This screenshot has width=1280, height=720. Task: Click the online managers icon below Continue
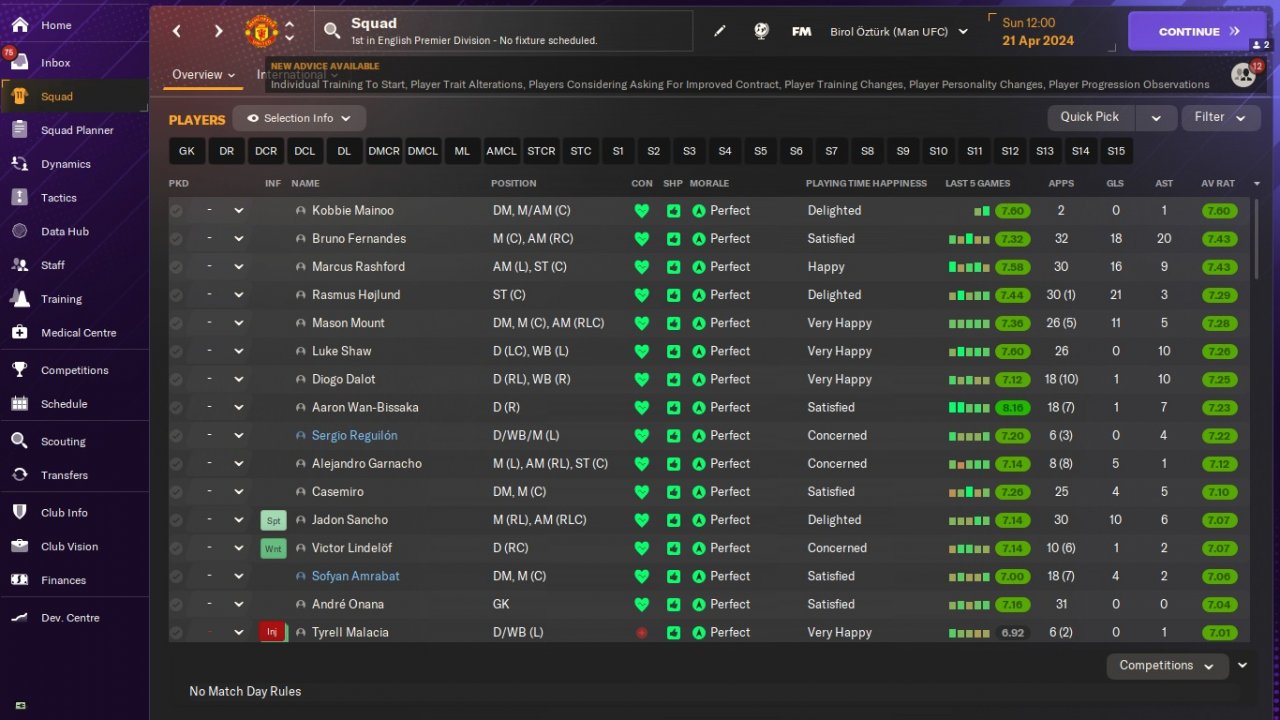click(1260, 45)
